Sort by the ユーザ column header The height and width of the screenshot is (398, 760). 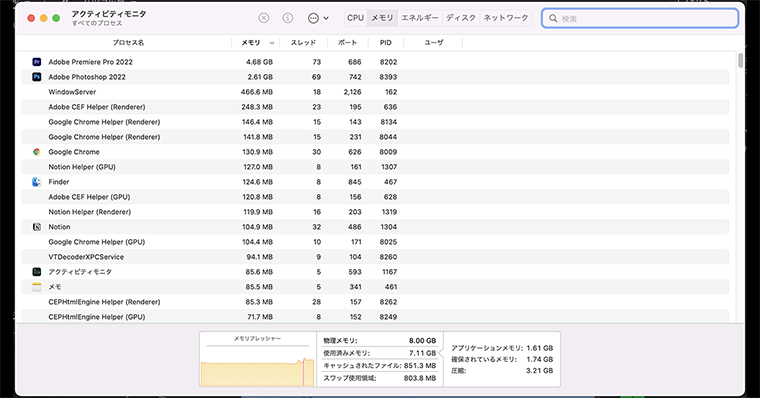[x=434, y=43]
